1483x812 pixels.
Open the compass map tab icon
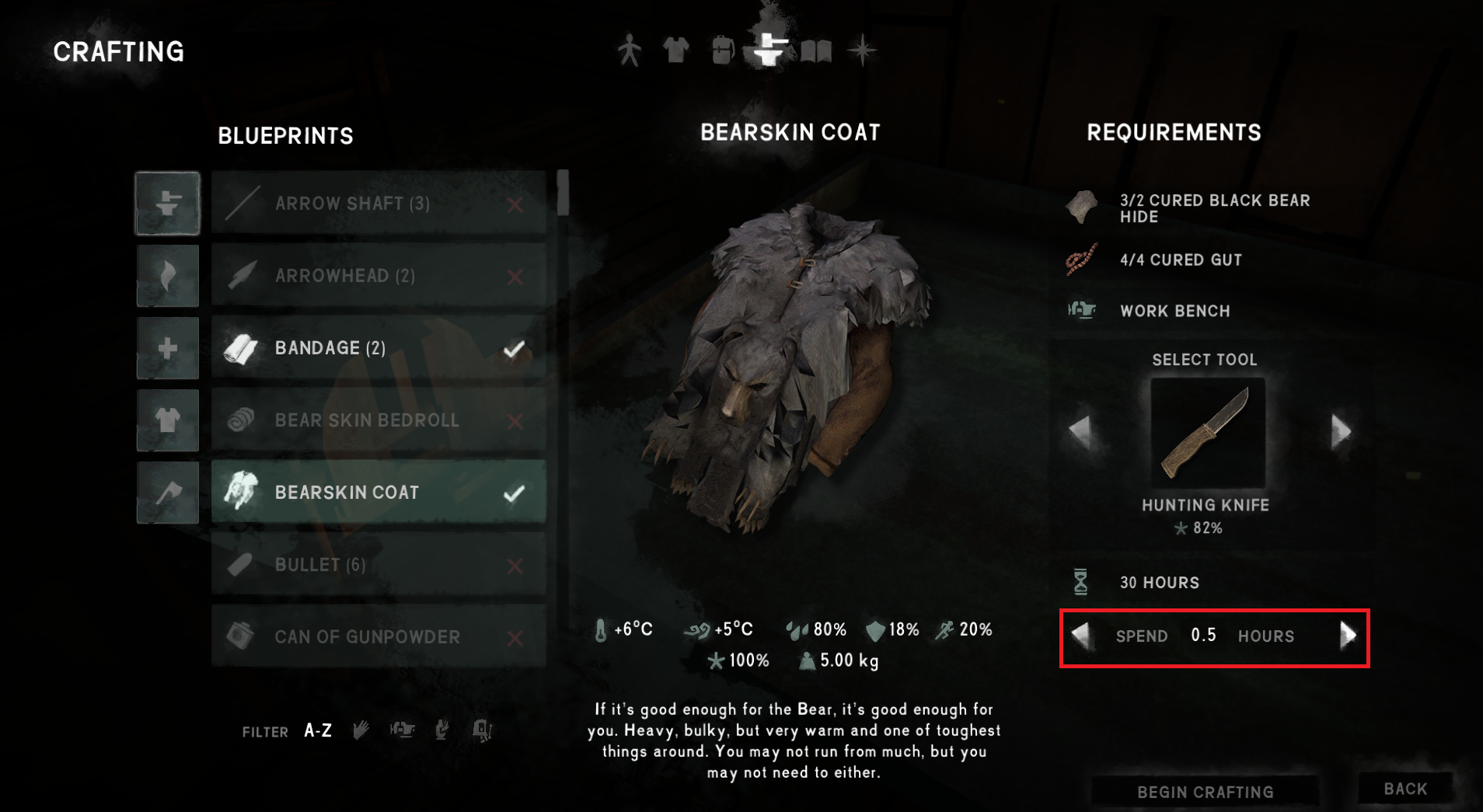(x=862, y=51)
